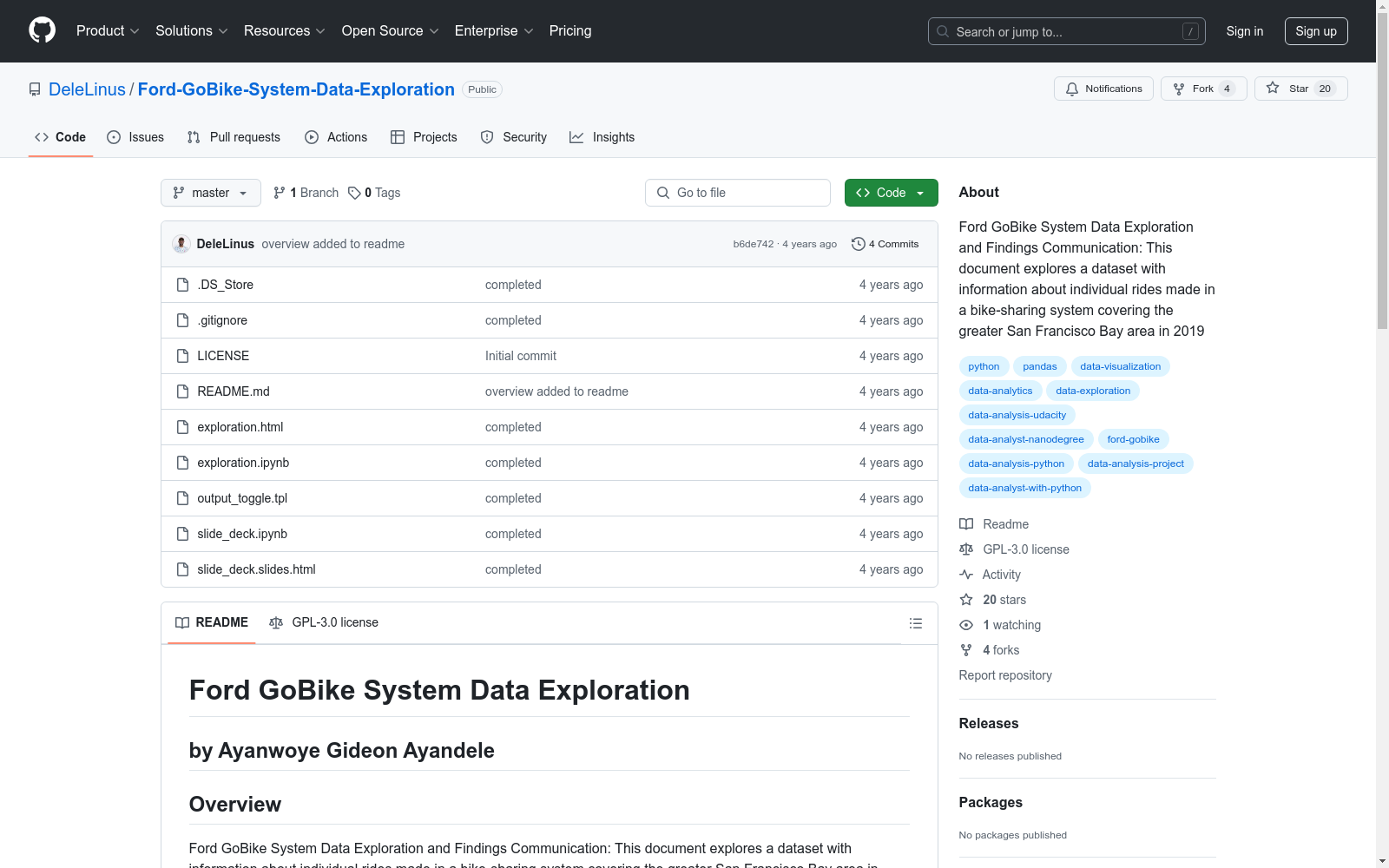The image size is (1389, 868).
Task: Click the python topic tag
Action: [984, 366]
